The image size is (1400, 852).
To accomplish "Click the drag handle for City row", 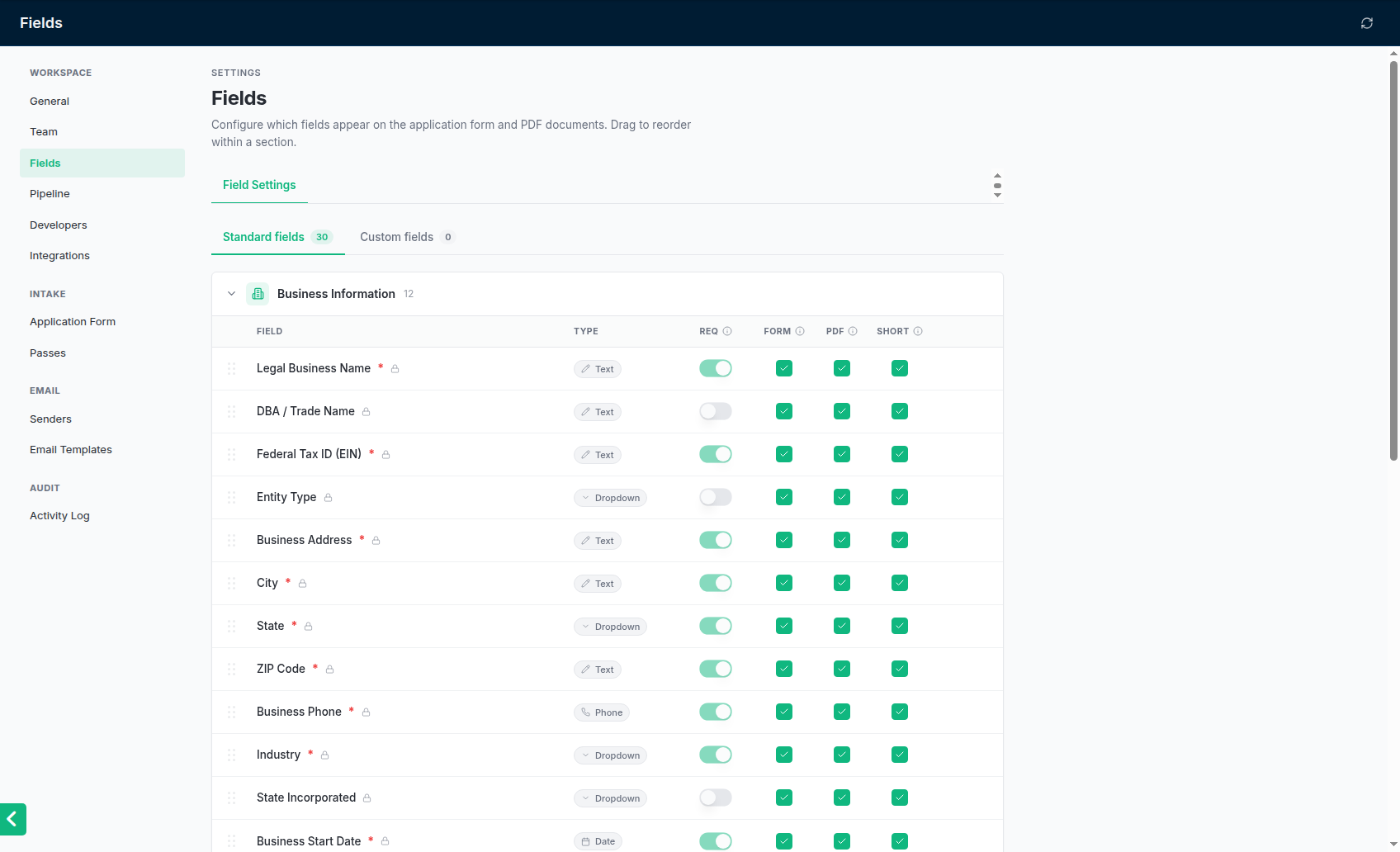I will pos(232,583).
